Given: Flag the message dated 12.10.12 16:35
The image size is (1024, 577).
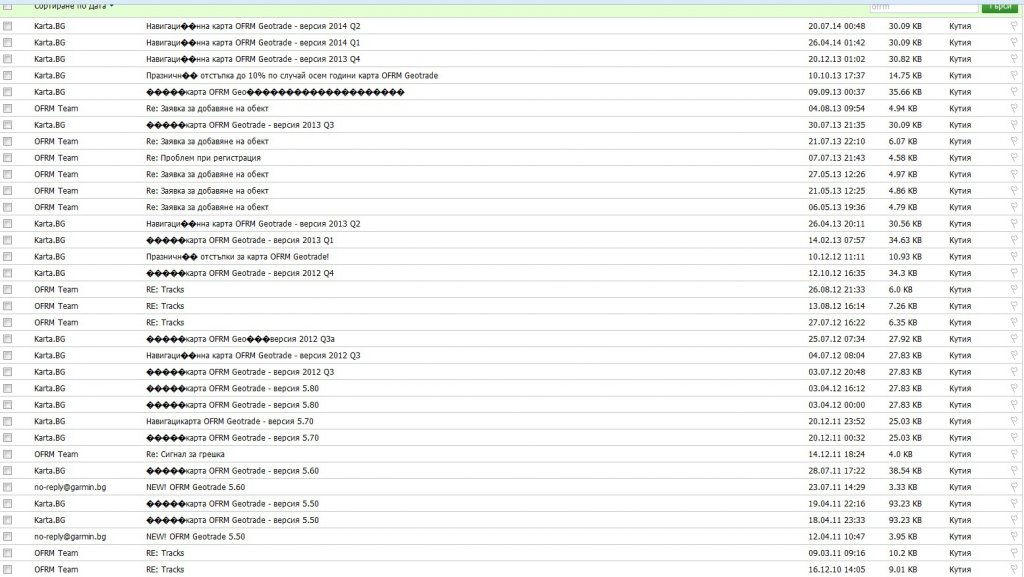Looking at the screenshot, I should coord(1014,273).
